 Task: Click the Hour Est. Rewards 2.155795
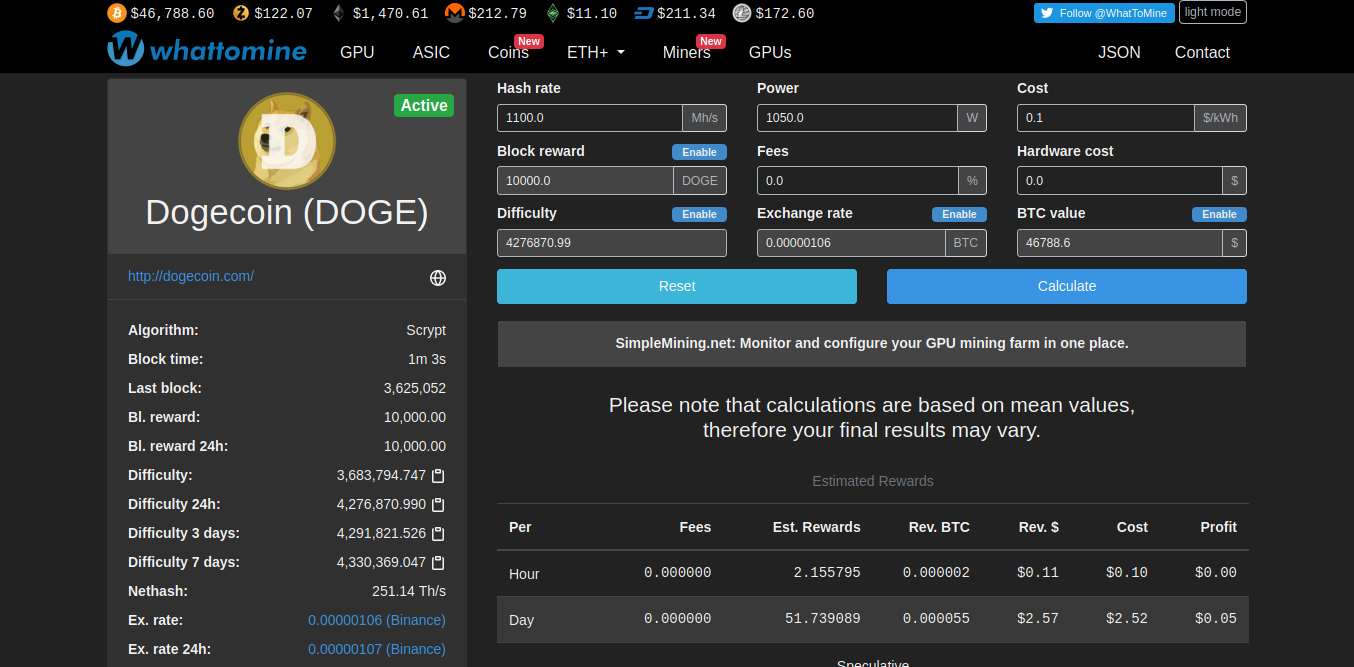[827, 573]
